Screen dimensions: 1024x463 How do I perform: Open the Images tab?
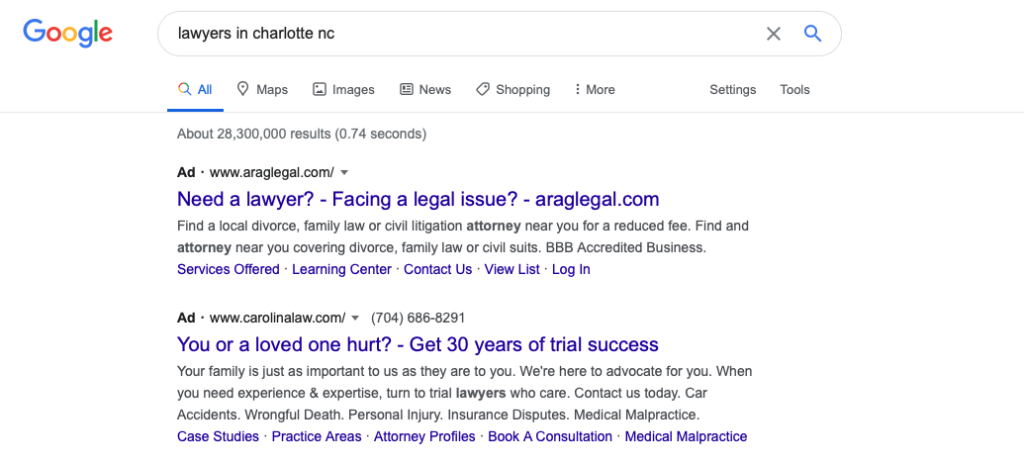click(x=344, y=89)
